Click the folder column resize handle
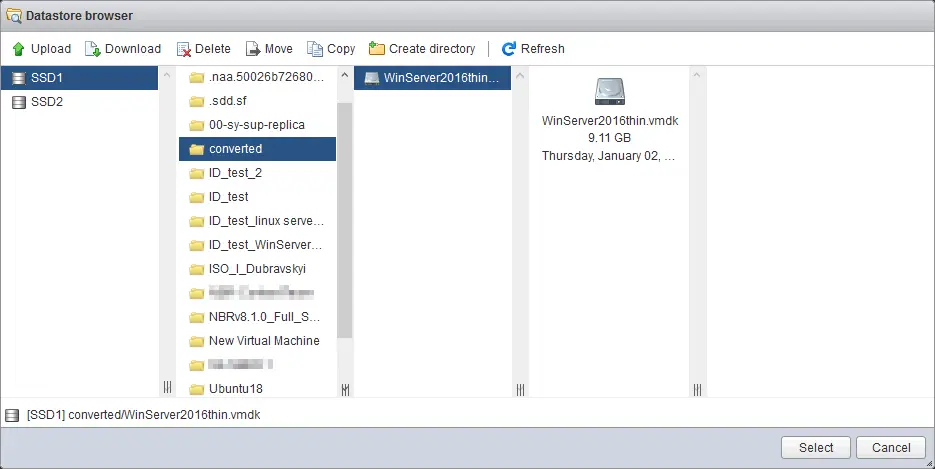Viewport: 935px width, 469px height. [345, 390]
